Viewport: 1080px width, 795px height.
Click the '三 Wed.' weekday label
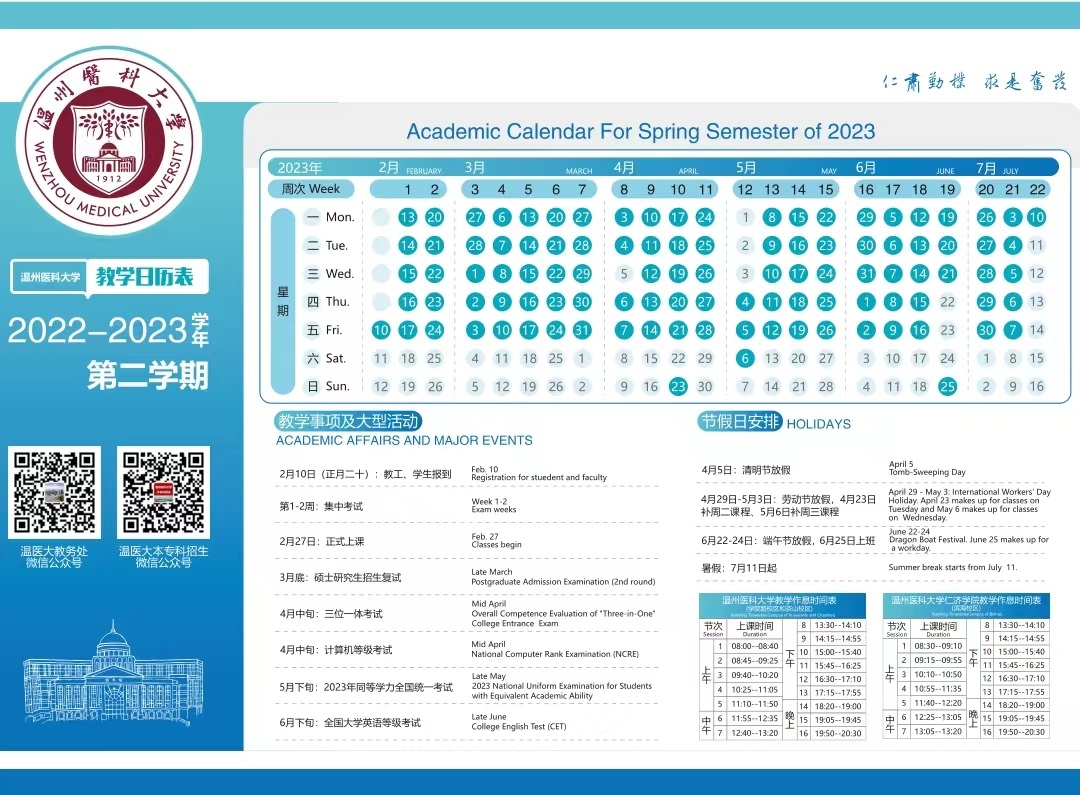tap(331, 273)
